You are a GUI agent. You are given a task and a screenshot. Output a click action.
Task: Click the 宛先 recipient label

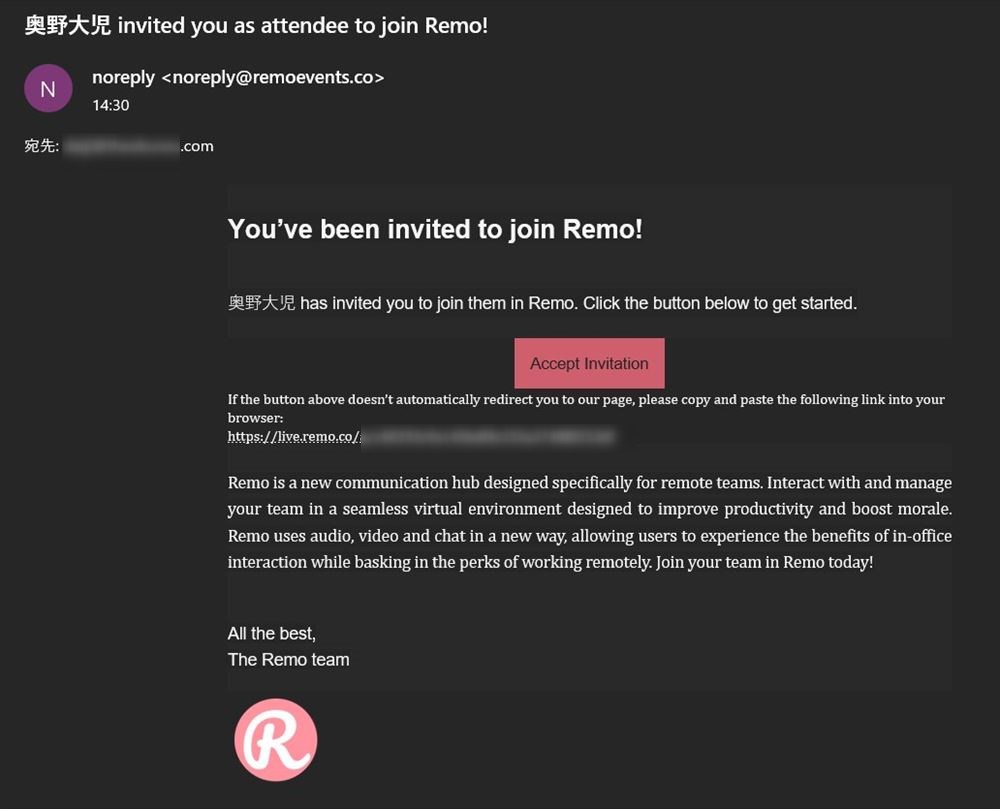coord(41,146)
